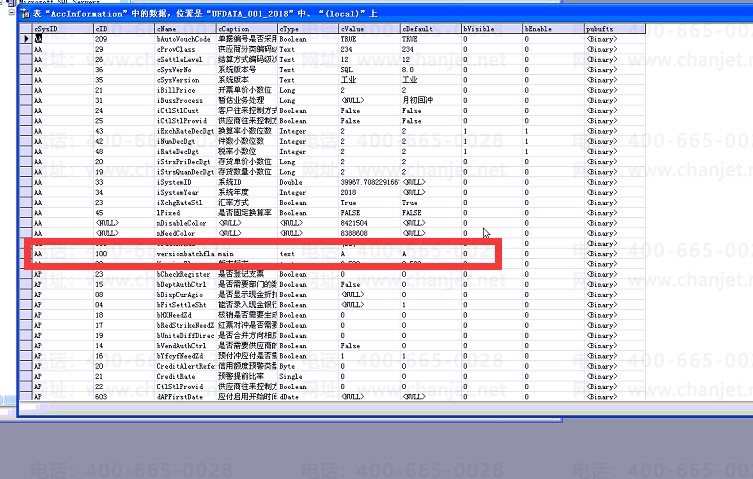This screenshot has height=479, width=753.
Task: Select the bEnable column header
Action: (x=554, y=29)
